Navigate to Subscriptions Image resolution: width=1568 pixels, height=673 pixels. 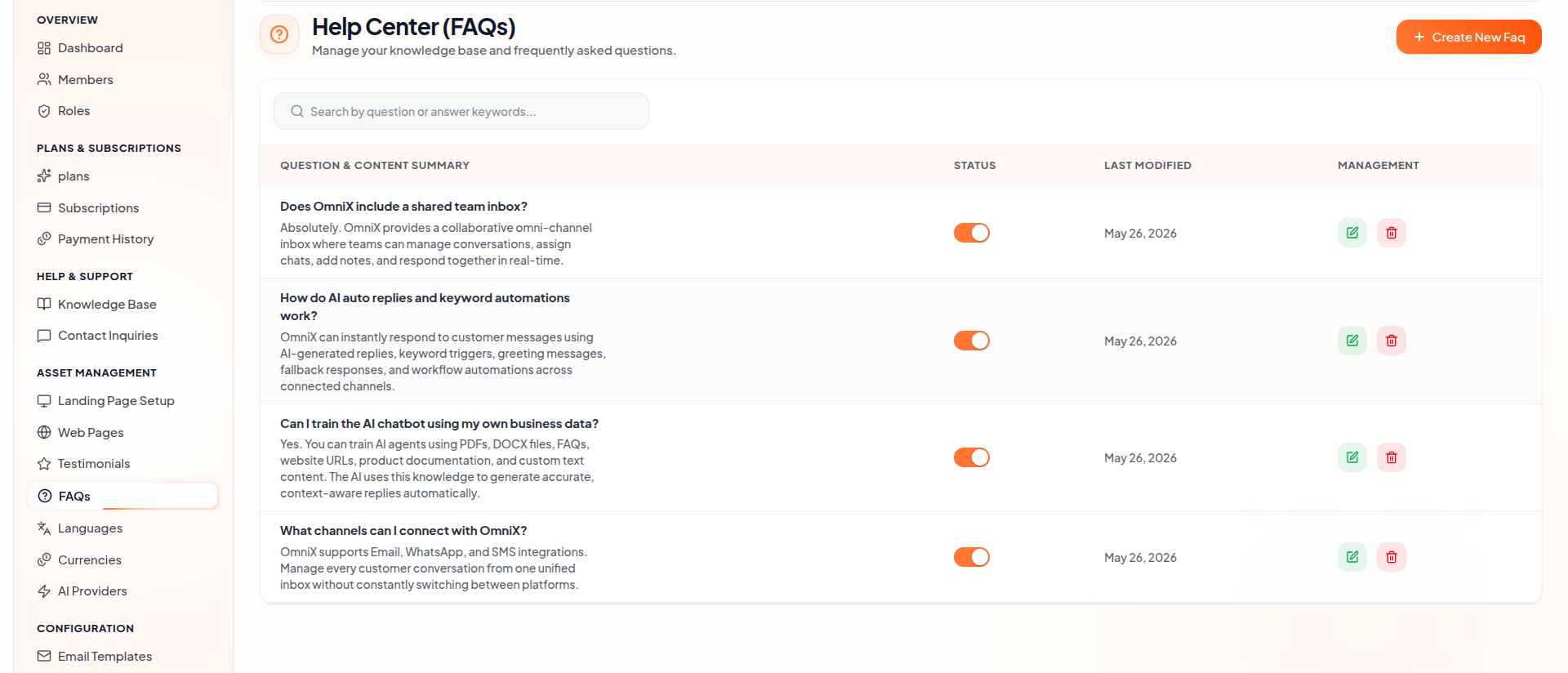tap(122, 207)
